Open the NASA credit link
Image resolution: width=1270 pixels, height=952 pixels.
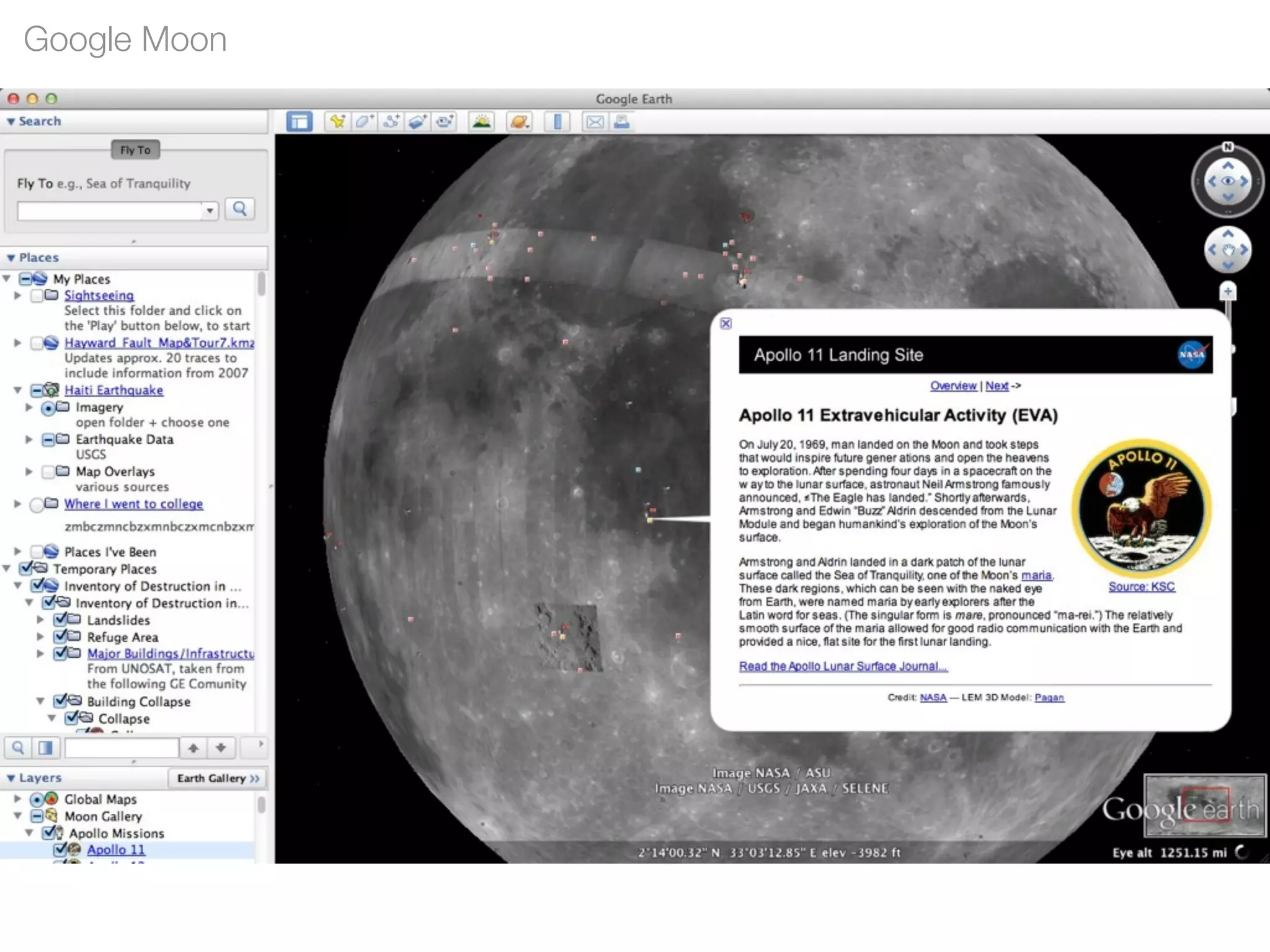933,698
